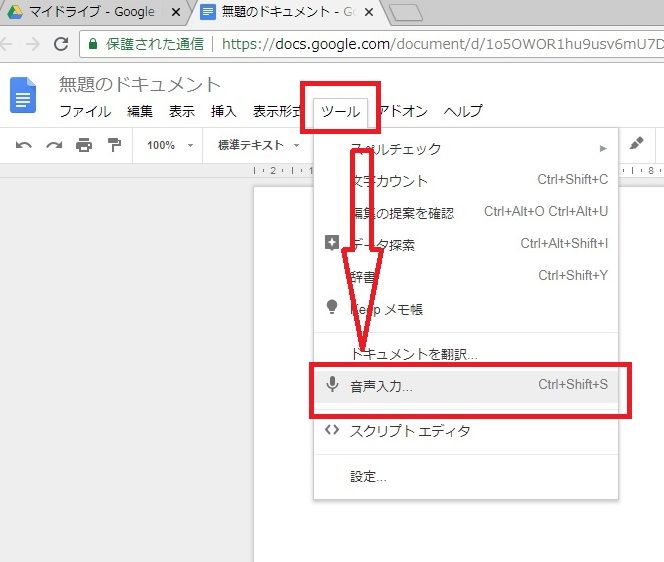Click the browser forward arrow
Screen dimensions: 664x562
pos(32,44)
